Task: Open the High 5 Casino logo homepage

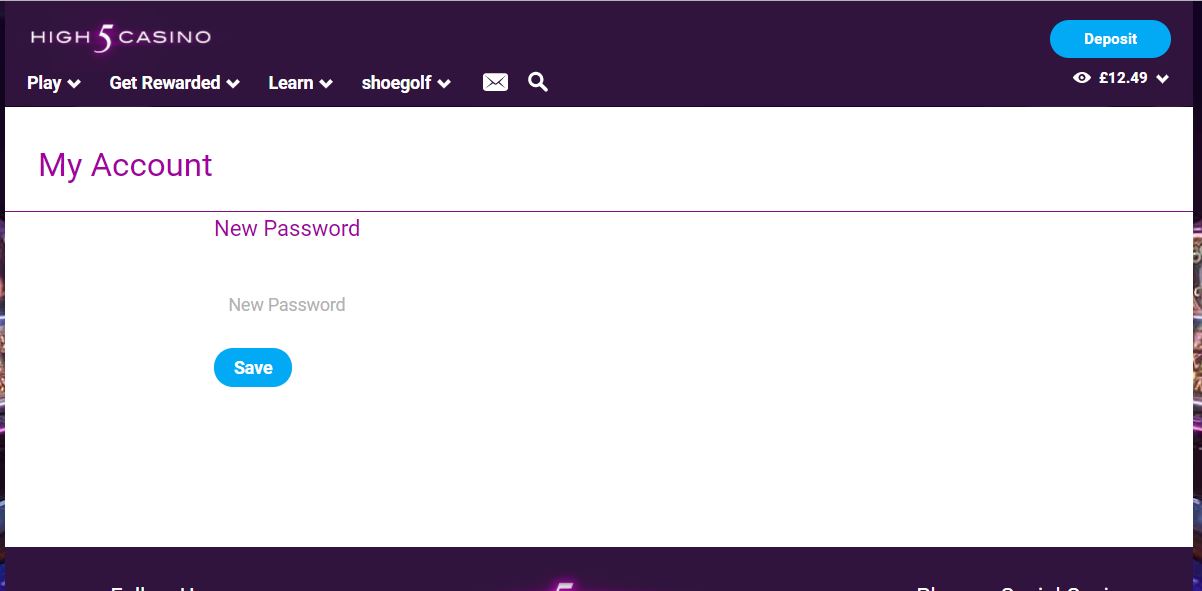Action: pos(121,38)
